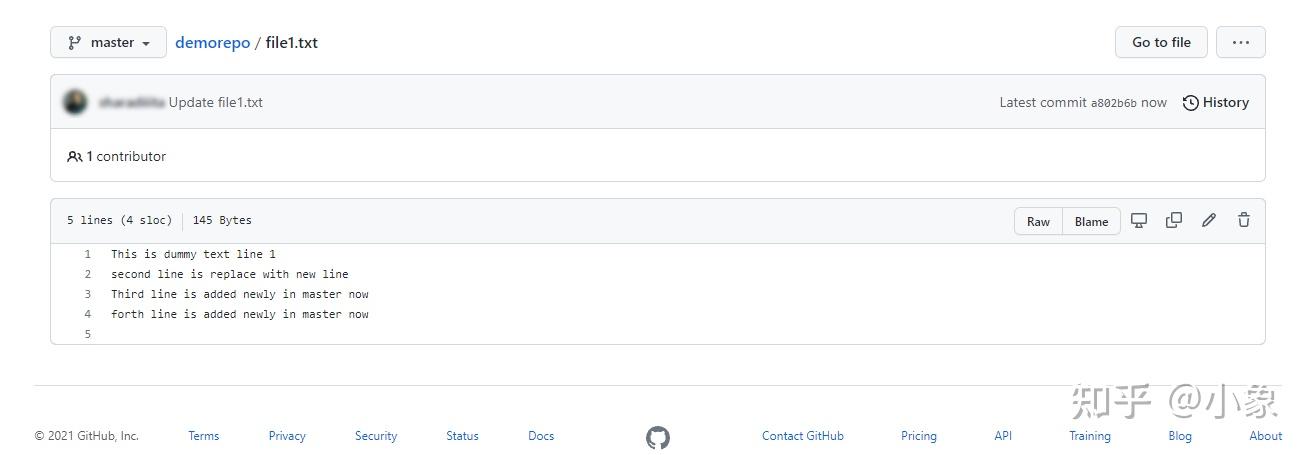
Task: Copy raw file contents icon
Action: click(1174, 221)
